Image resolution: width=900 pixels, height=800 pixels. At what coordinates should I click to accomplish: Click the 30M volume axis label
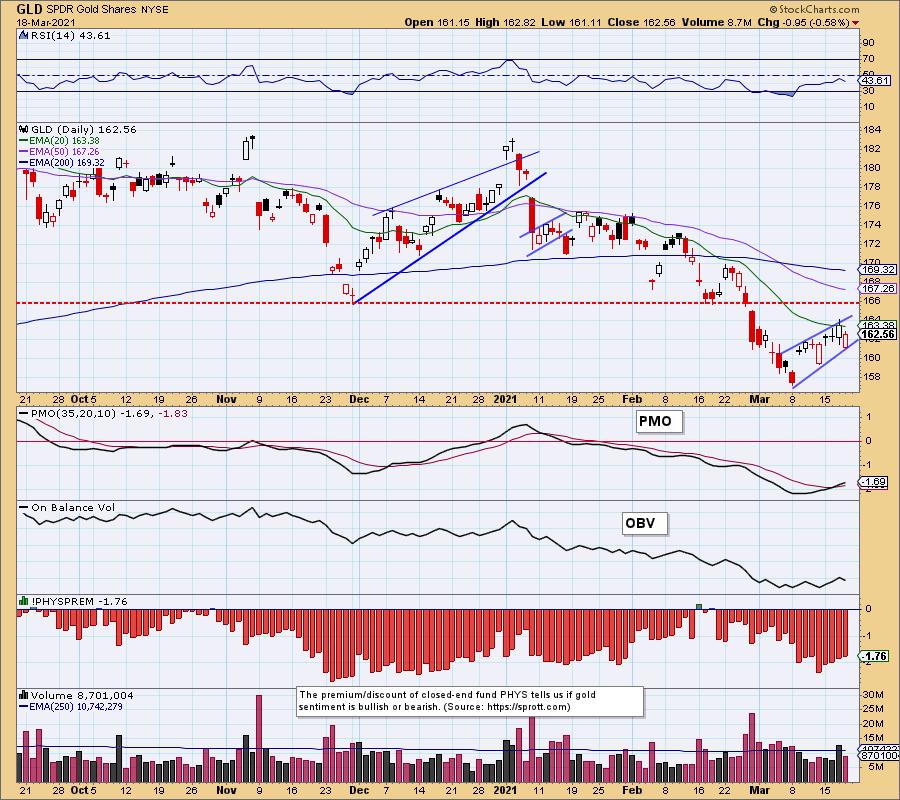(x=872, y=694)
